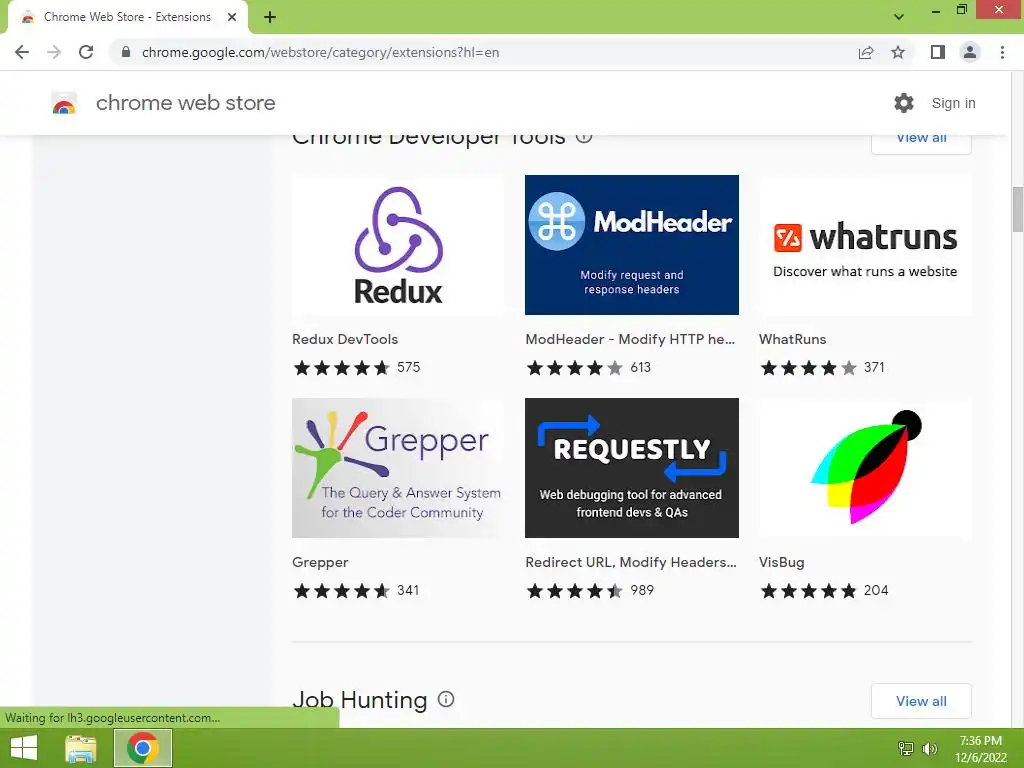Click the forward navigation arrow
Viewport: 1024px width, 768px height.
click(x=54, y=52)
